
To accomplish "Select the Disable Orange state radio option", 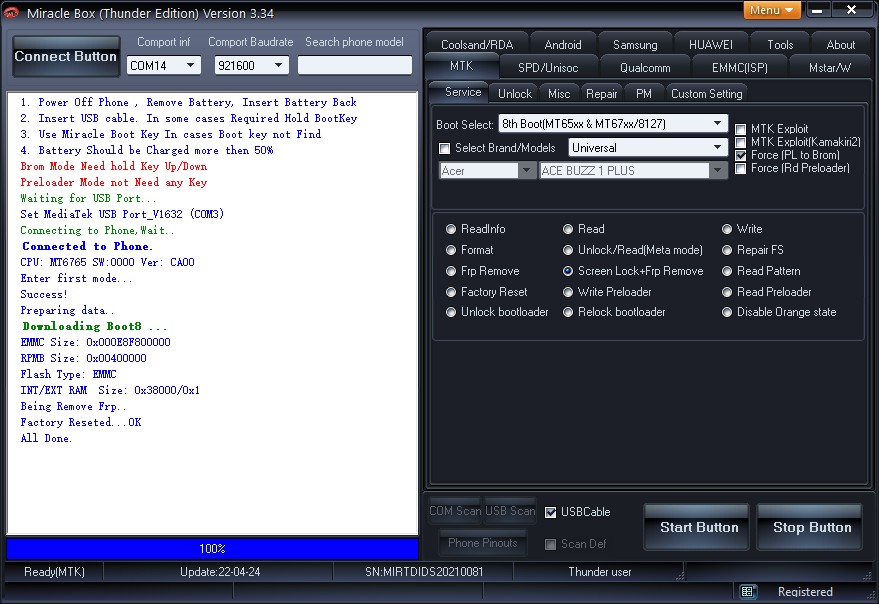I will tap(727, 312).
